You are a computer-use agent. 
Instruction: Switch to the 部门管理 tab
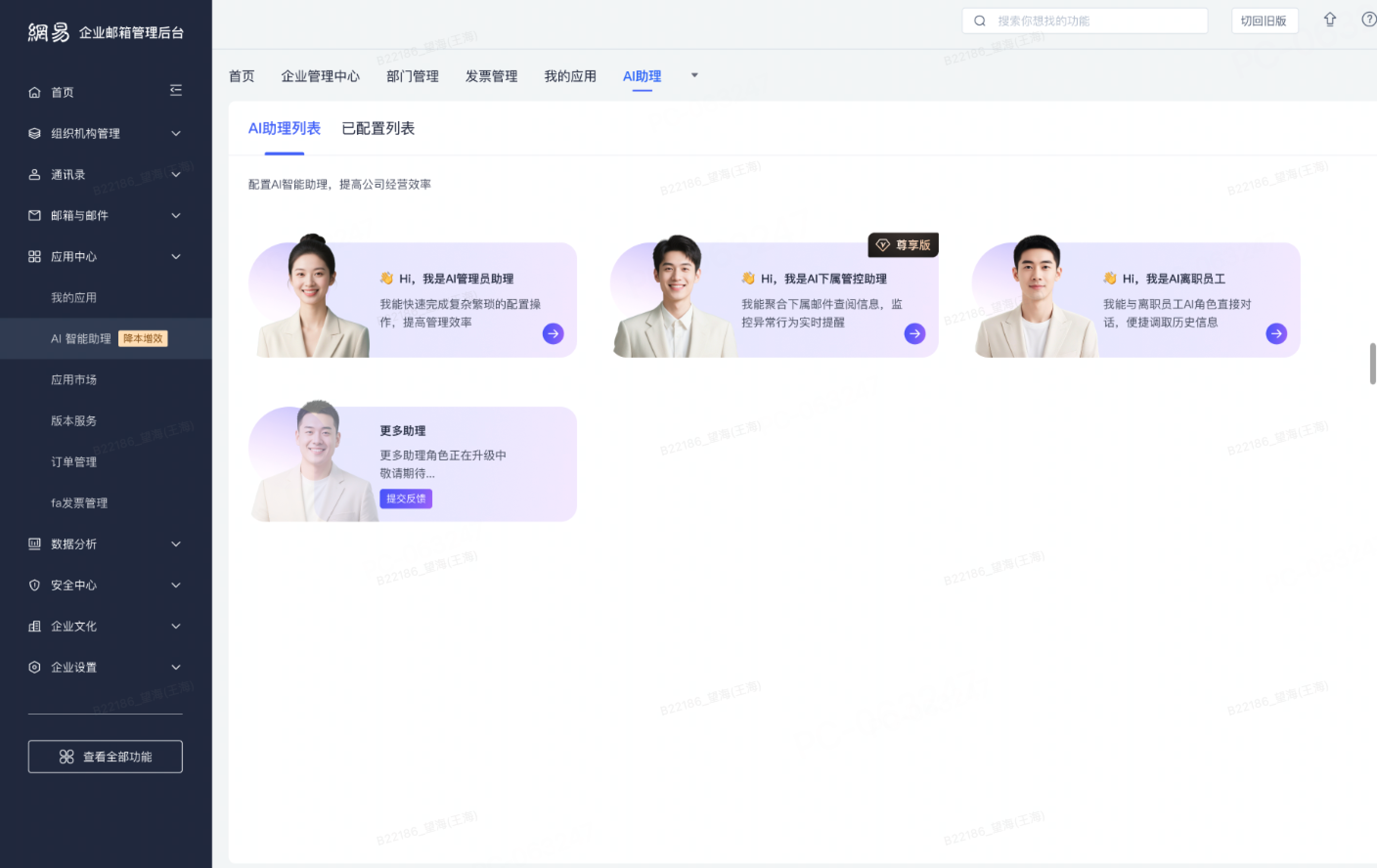(412, 76)
